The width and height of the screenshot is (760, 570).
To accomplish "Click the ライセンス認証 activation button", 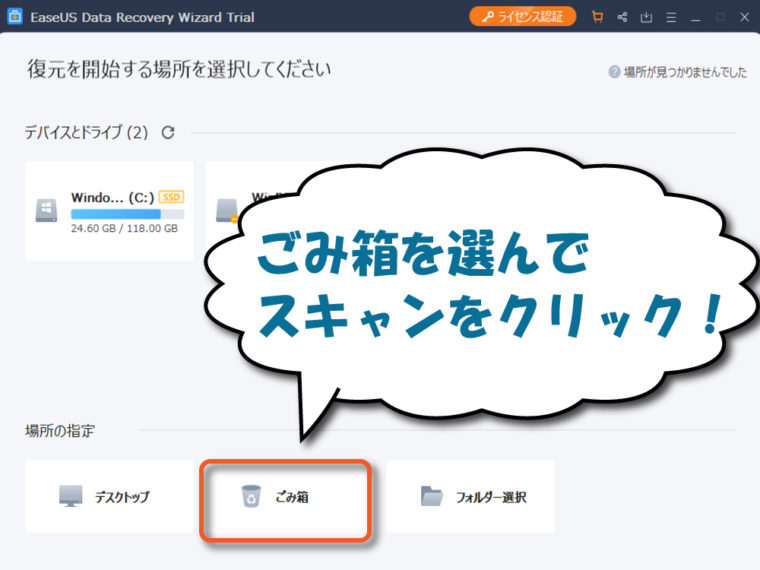I will pos(523,16).
